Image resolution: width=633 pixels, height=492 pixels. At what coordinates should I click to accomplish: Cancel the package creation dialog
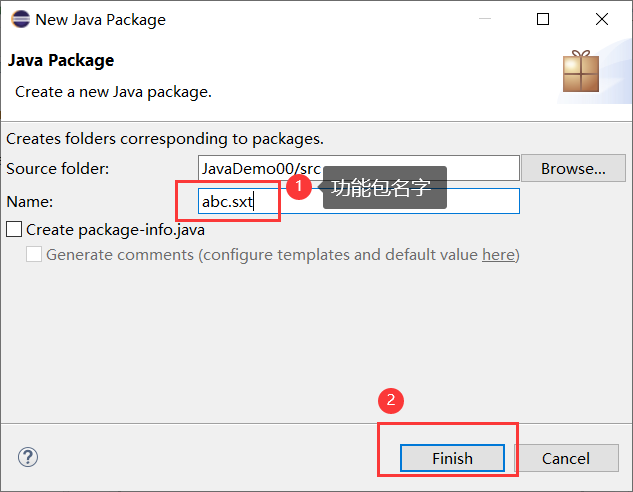coord(566,458)
